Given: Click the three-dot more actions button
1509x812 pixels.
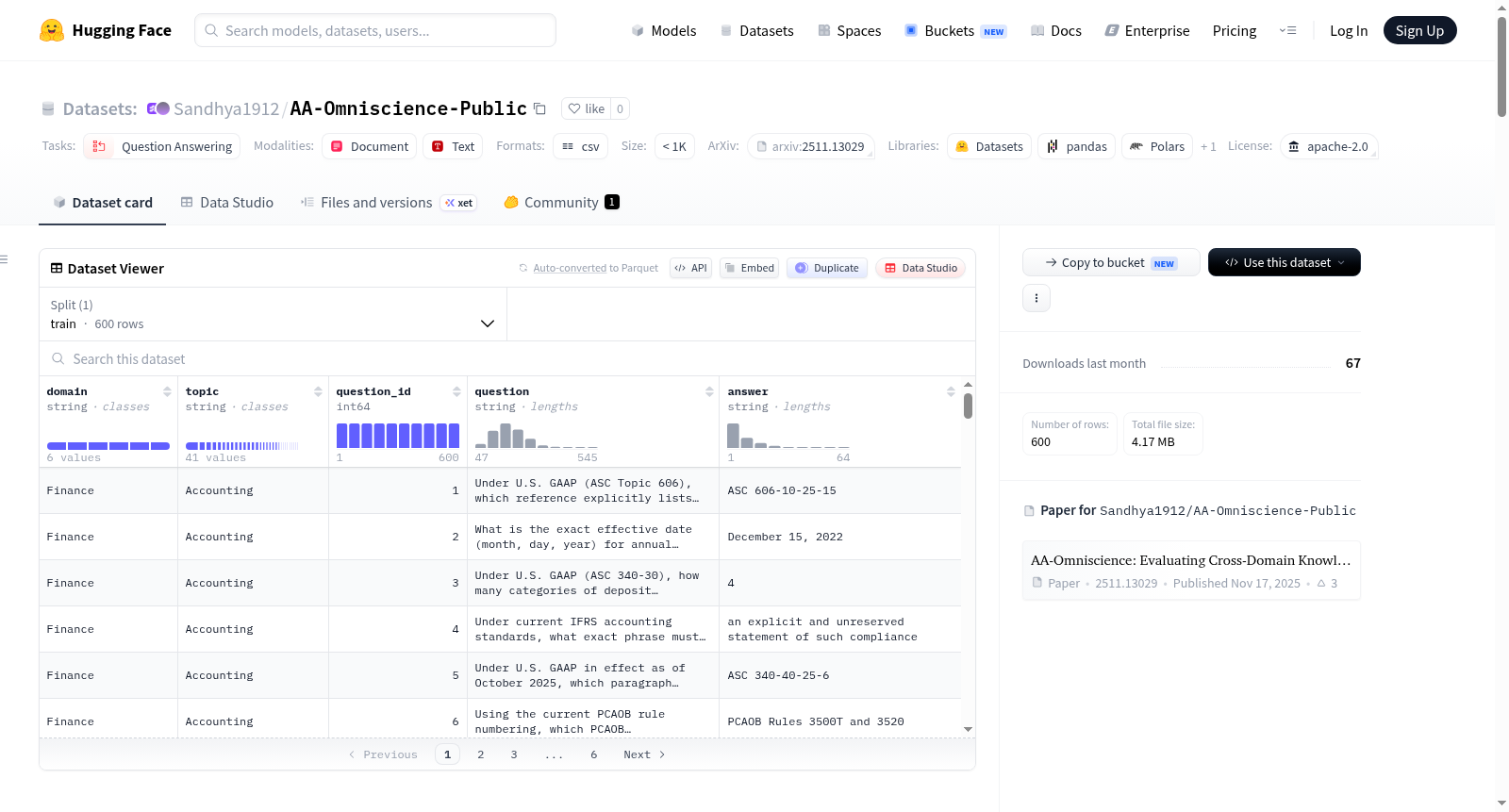Looking at the screenshot, I should 1036,298.
